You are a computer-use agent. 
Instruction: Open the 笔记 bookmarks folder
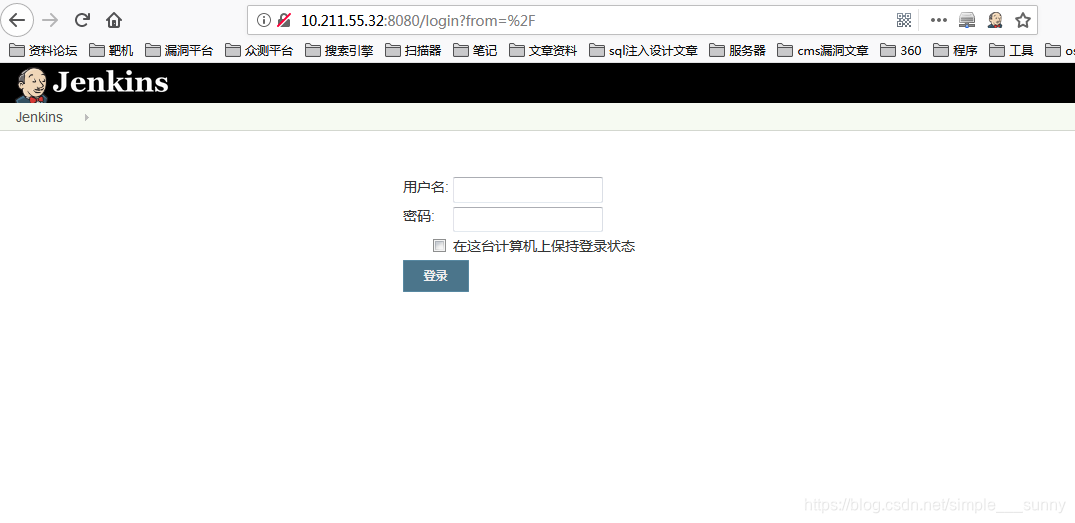[x=475, y=50]
